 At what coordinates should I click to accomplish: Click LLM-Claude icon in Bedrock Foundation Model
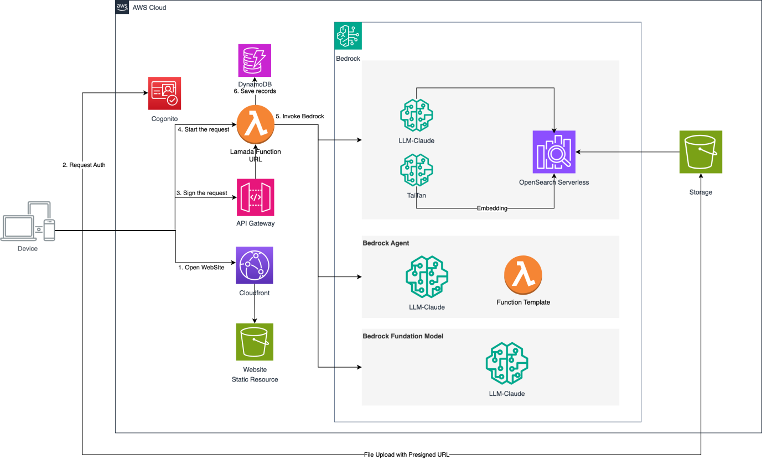click(x=507, y=363)
